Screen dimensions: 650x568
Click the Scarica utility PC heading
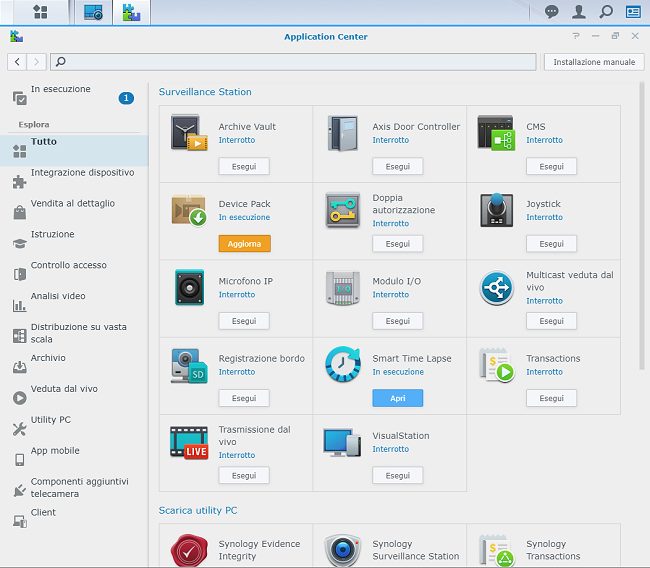198,510
